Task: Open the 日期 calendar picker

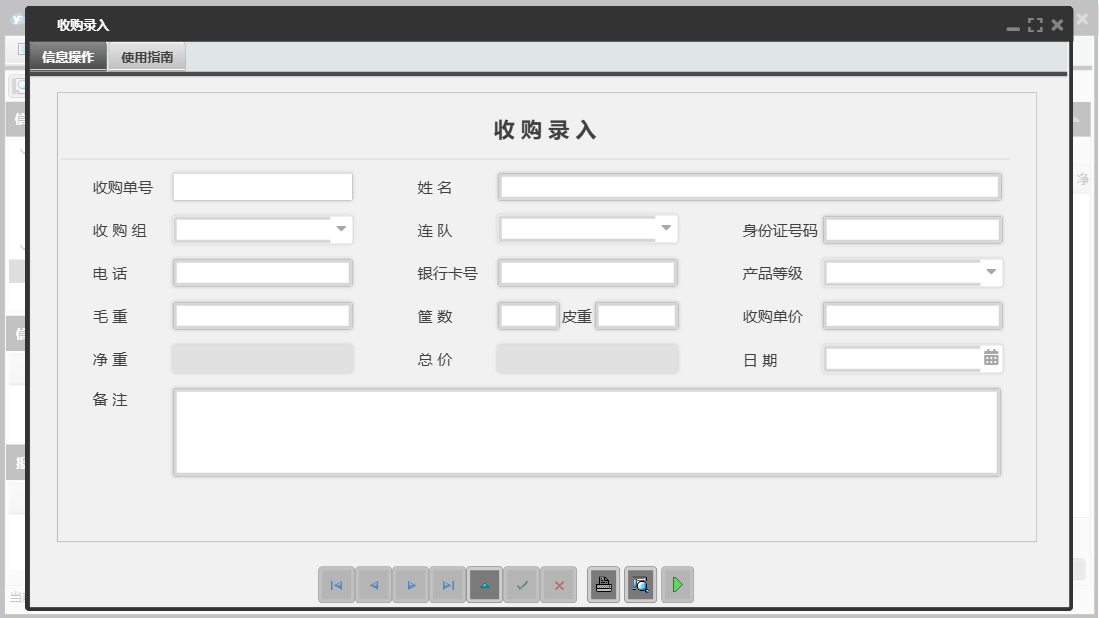Action: [x=991, y=357]
